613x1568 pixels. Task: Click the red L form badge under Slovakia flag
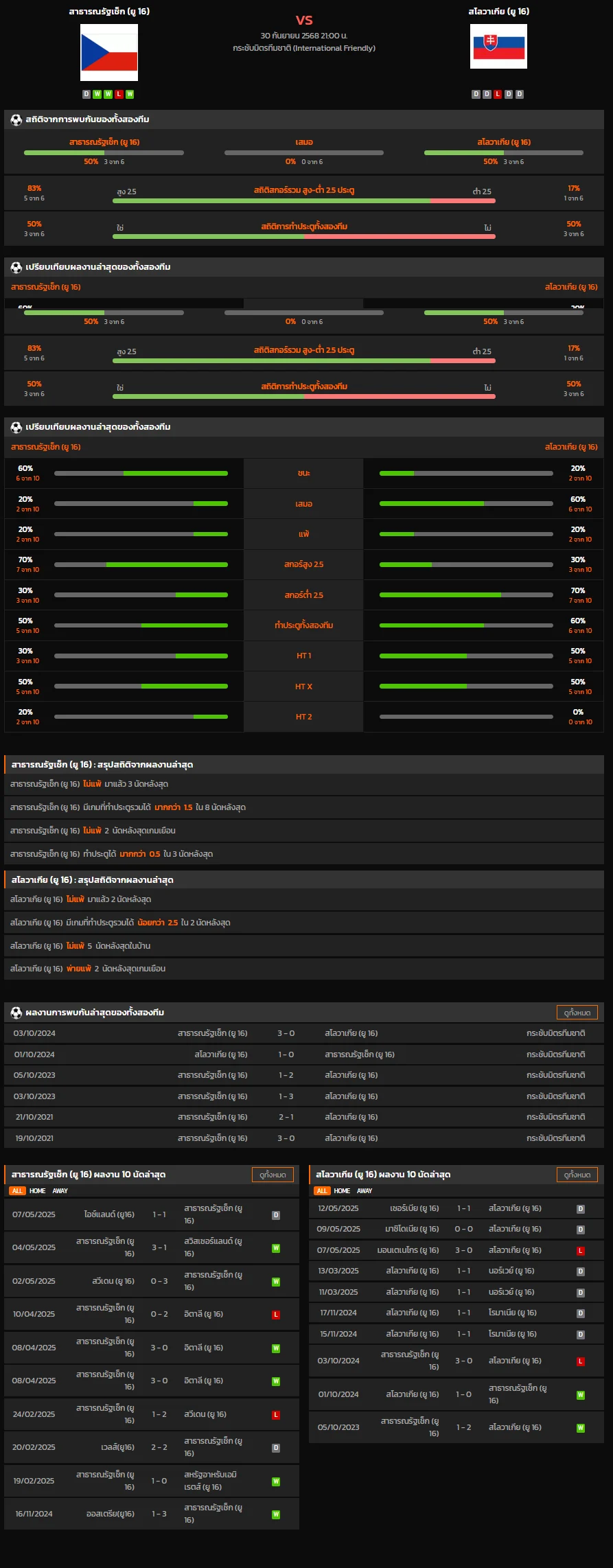click(498, 94)
